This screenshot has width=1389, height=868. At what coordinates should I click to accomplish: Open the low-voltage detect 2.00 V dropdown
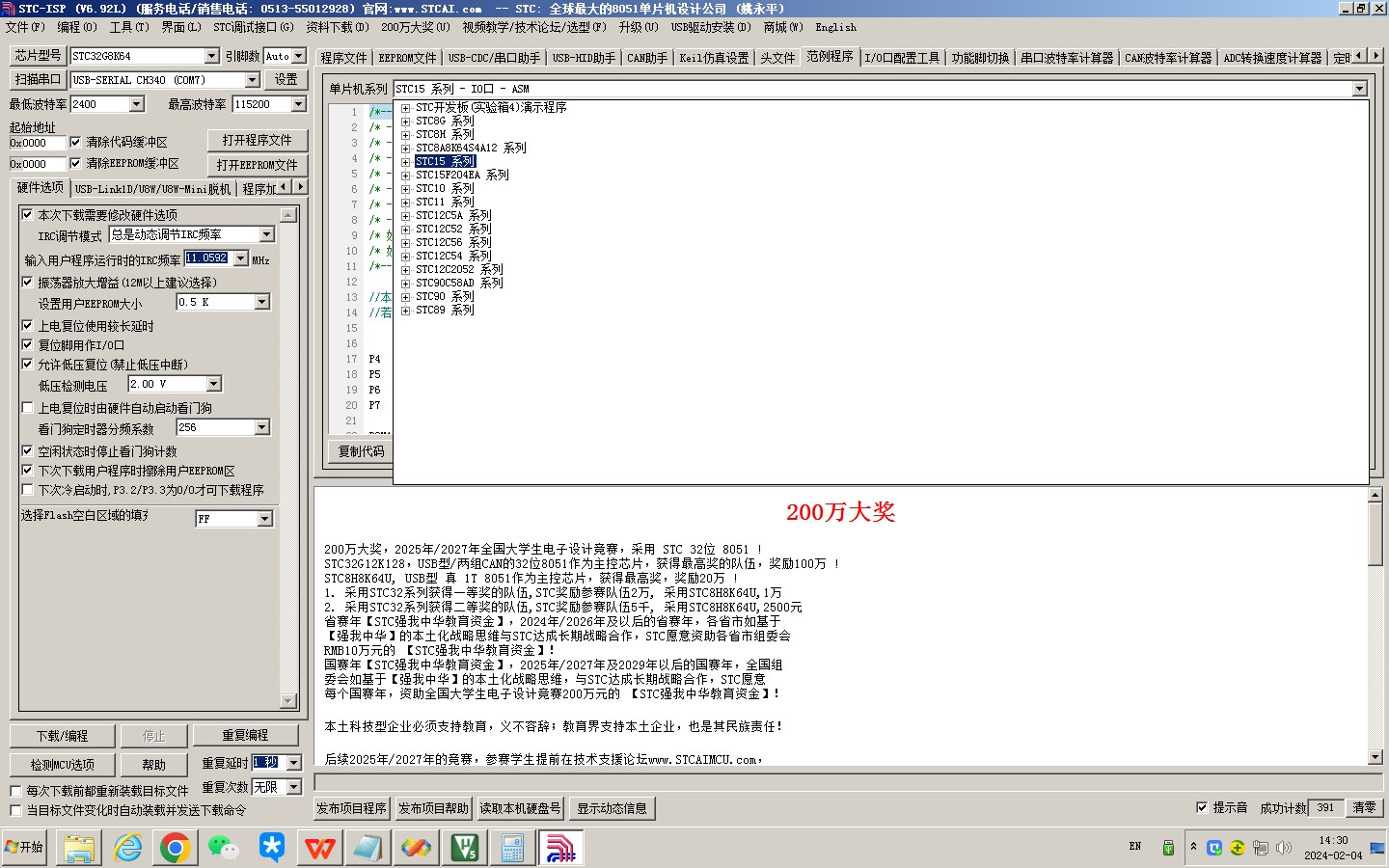214,384
